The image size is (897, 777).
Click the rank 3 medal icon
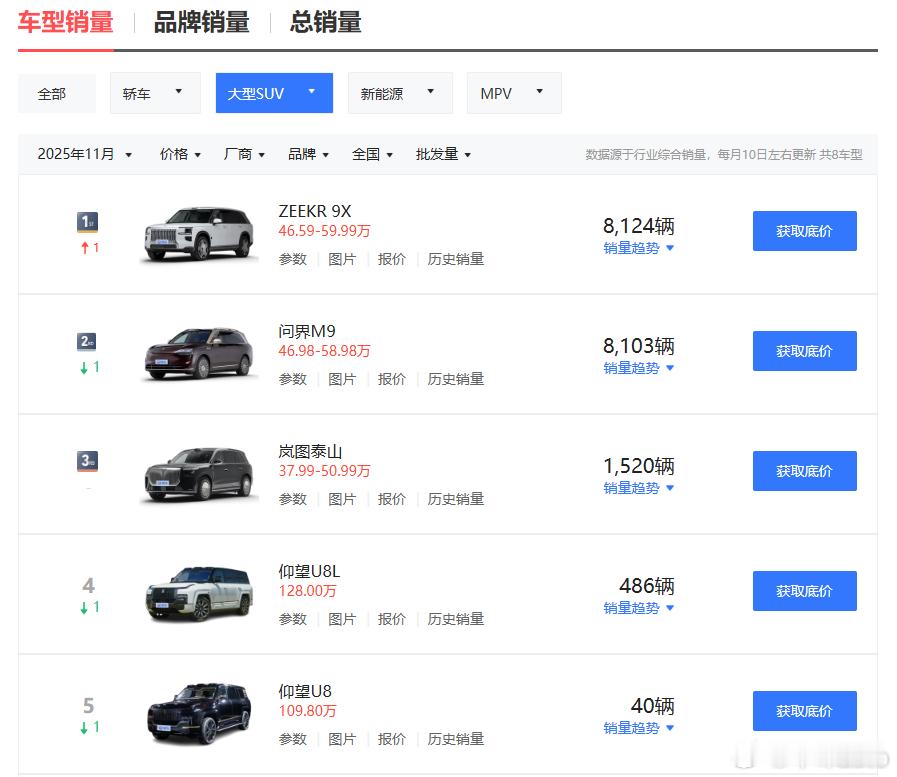(x=88, y=461)
